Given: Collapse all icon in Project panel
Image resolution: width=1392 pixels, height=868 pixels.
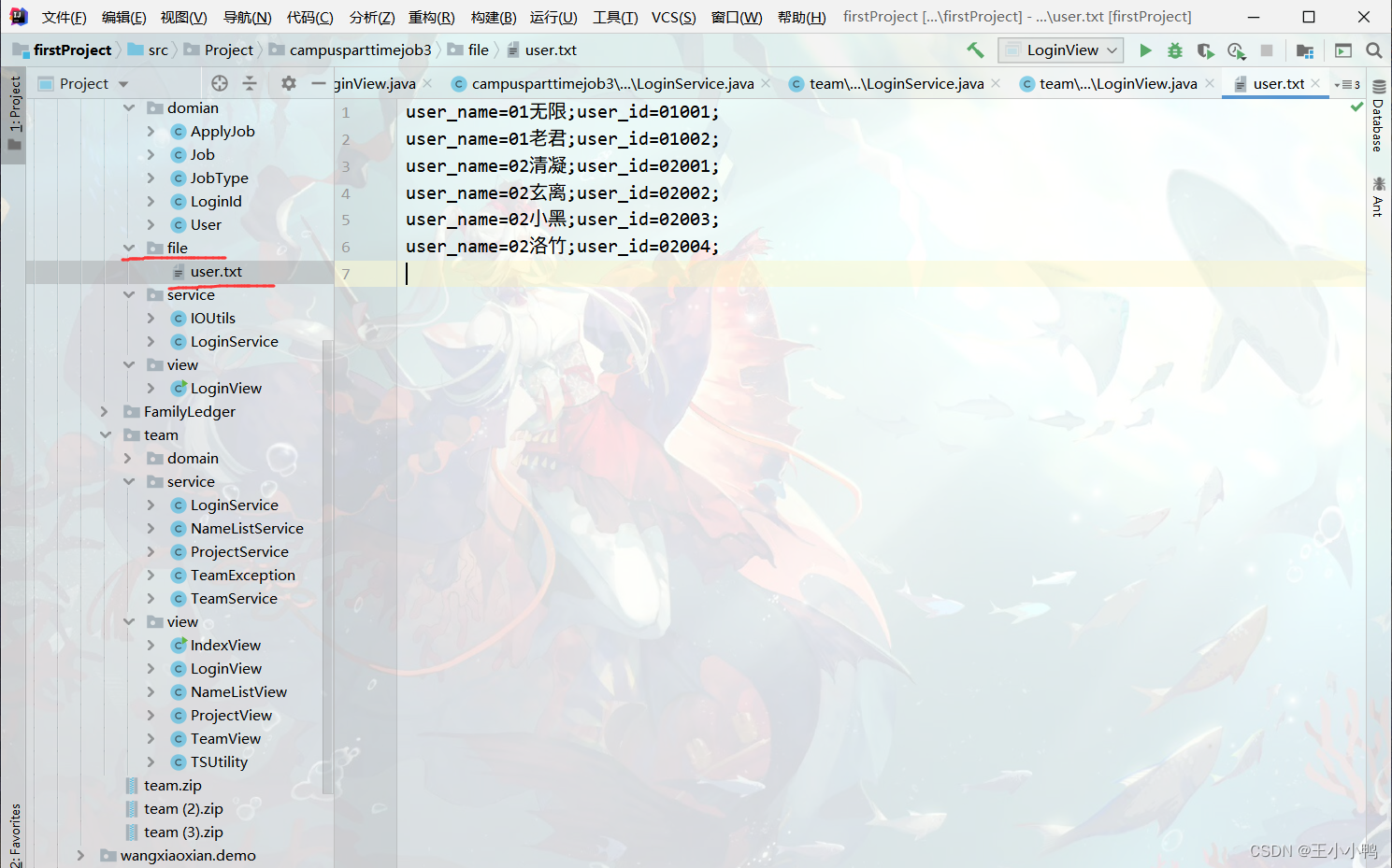Looking at the screenshot, I should click(x=250, y=83).
